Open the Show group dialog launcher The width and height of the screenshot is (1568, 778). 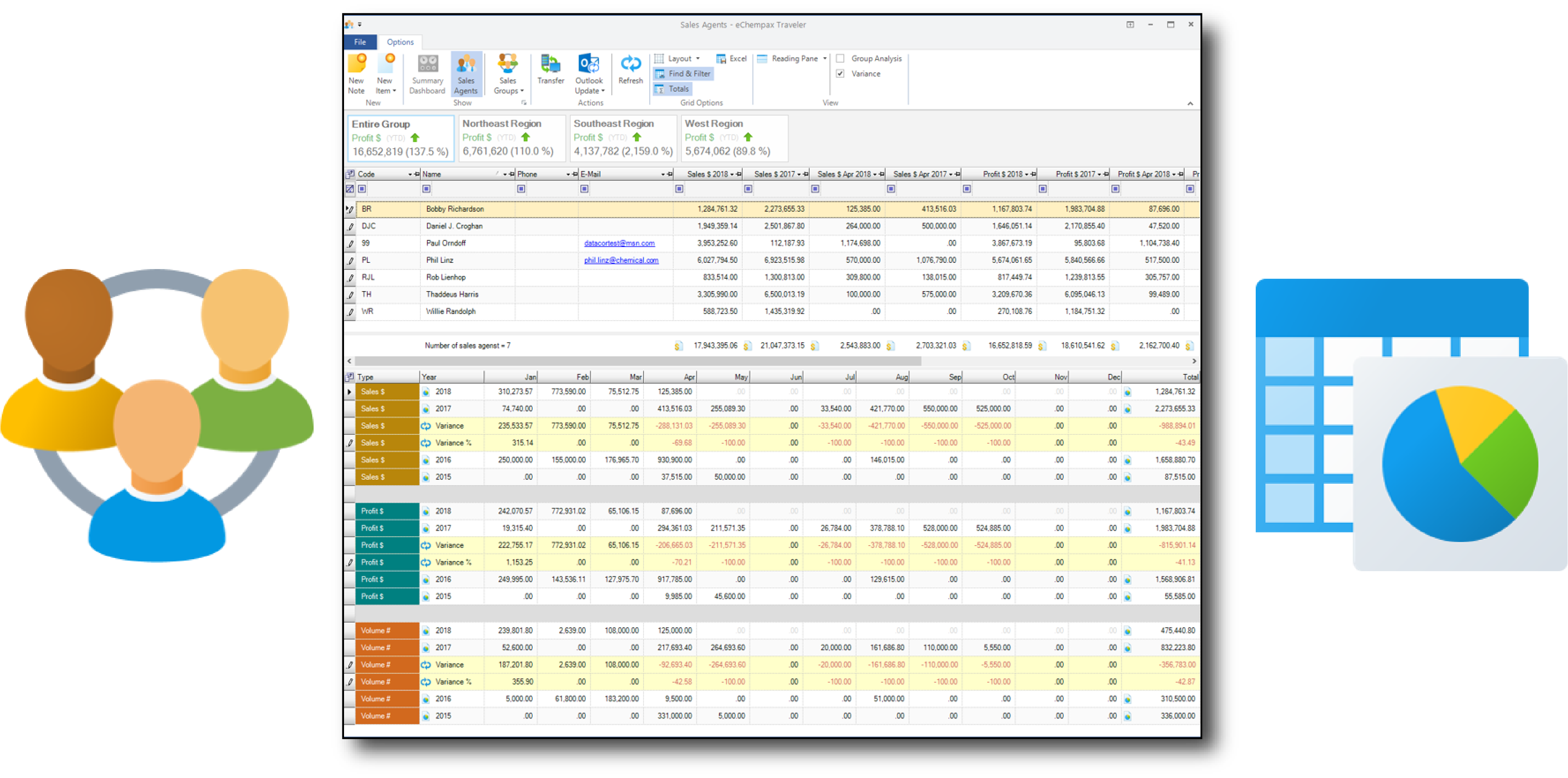click(x=524, y=103)
